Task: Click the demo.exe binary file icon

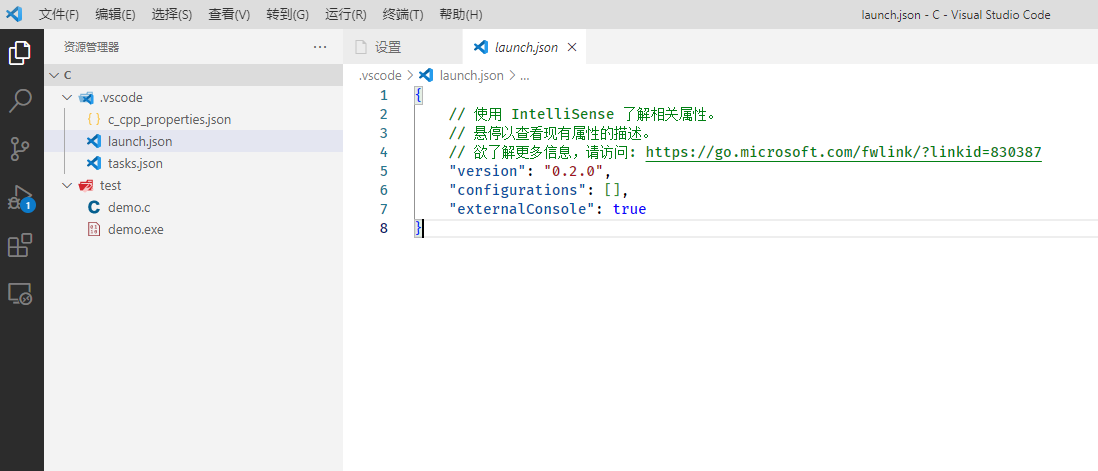Action: pyautogui.click(x=94, y=229)
